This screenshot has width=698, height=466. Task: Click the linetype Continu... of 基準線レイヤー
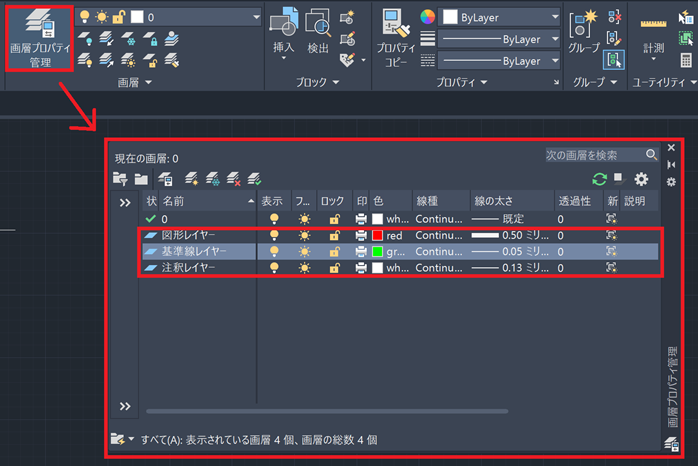coord(438,251)
